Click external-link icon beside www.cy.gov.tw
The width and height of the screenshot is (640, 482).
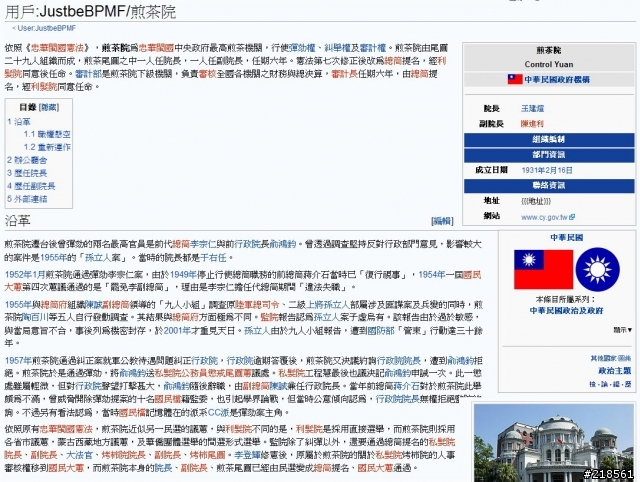click(572, 217)
